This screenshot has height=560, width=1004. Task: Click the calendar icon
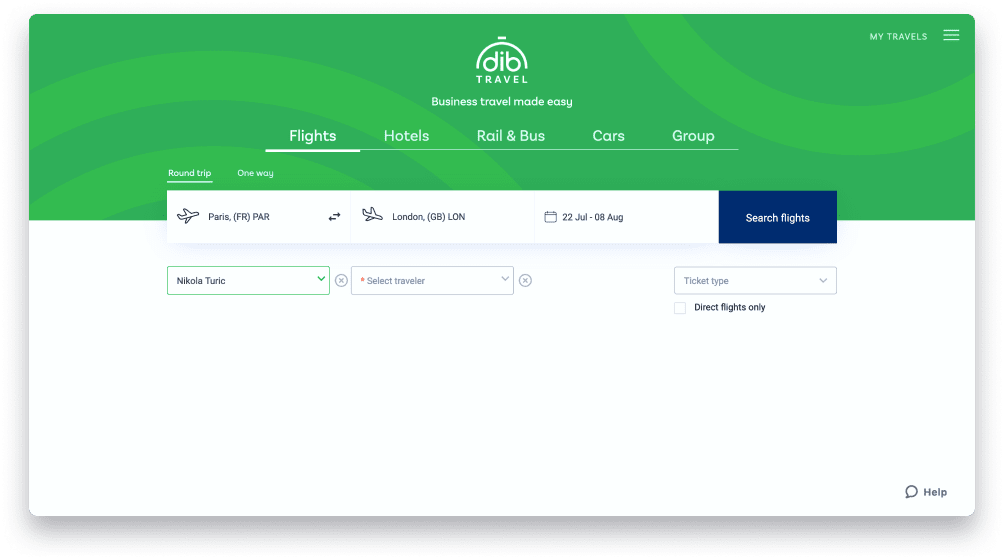(x=550, y=217)
